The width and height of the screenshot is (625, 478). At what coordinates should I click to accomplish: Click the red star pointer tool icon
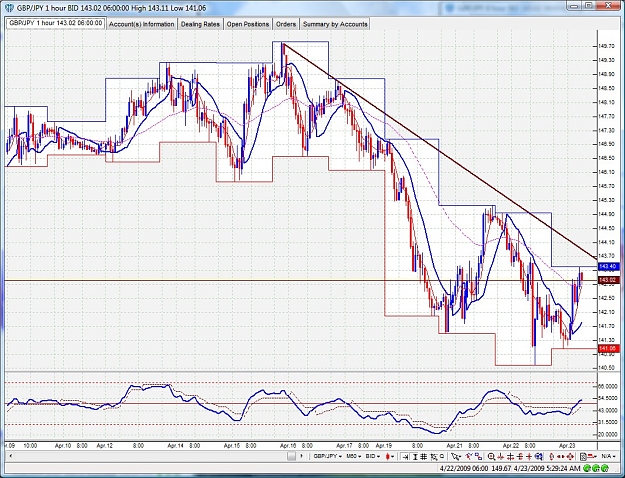pos(469,456)
